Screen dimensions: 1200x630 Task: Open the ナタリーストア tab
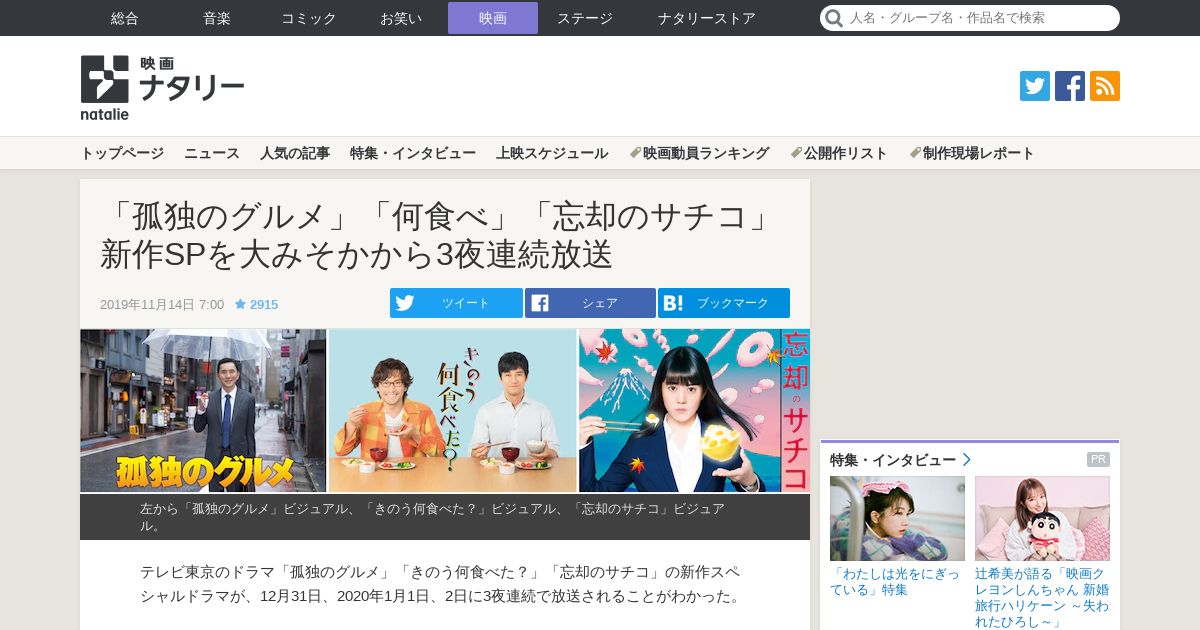pos(707,18)
